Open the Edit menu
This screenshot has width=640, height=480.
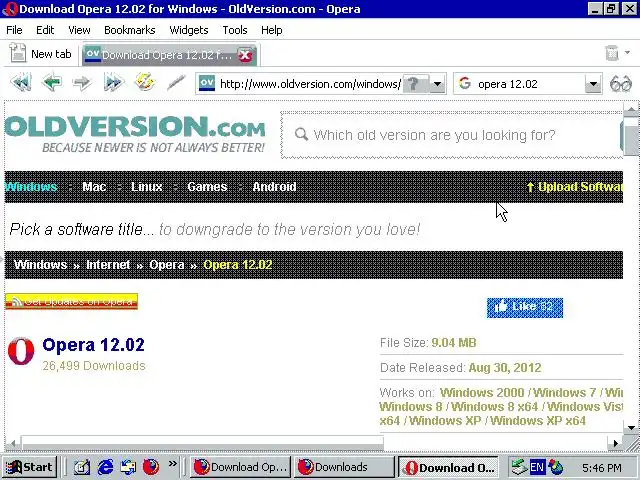[x=45, y=30]
